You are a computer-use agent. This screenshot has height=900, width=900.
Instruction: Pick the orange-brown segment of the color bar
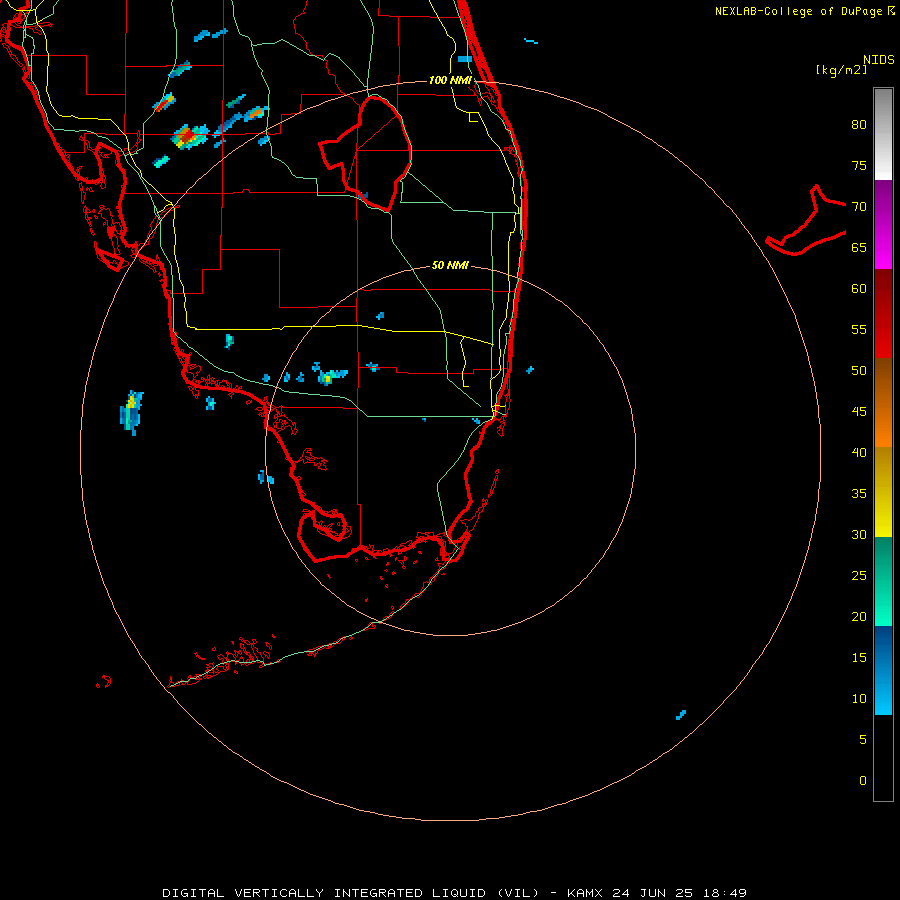[883, 402]
